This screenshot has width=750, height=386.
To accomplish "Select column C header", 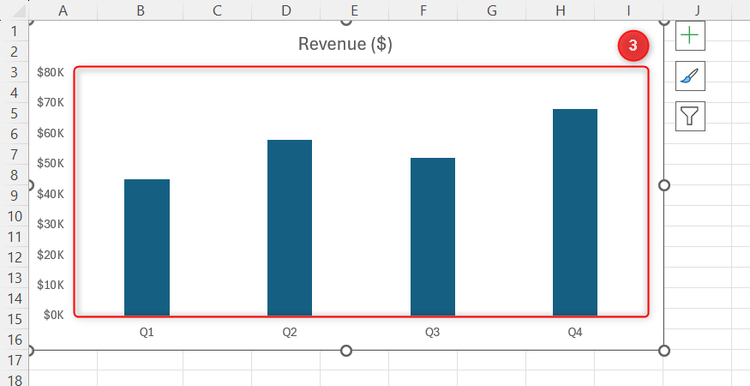I will pyautogui.click(x=217, y=10).
